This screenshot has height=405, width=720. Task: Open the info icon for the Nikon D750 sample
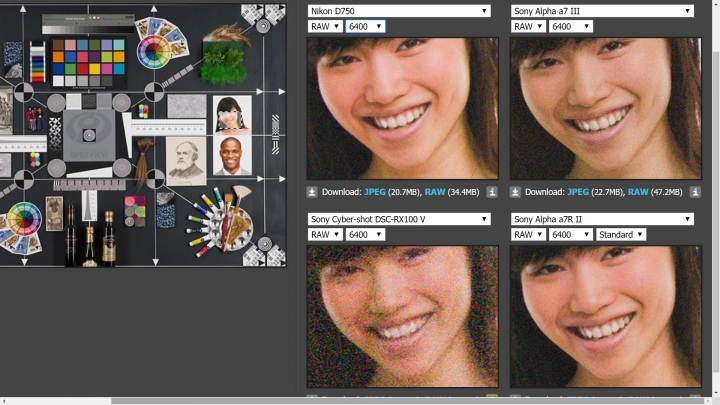click(492, 192)
